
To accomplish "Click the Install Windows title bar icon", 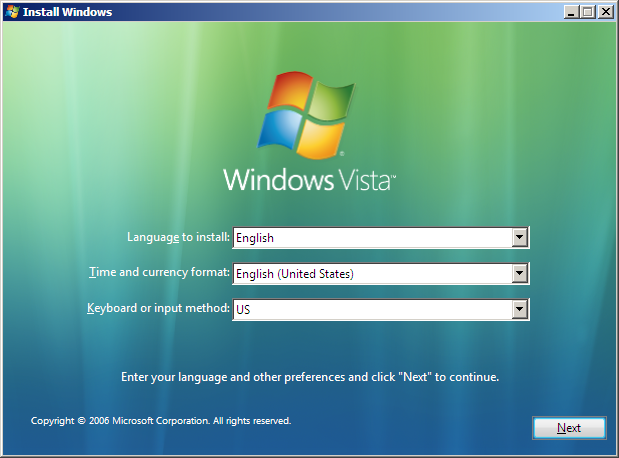I will (12, 12).
